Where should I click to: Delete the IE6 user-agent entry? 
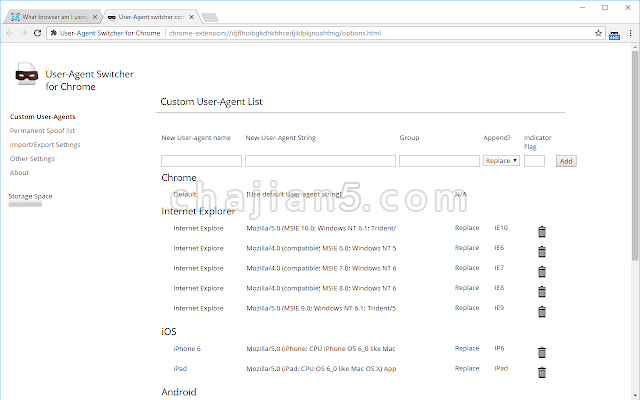[x=542, y=252]
